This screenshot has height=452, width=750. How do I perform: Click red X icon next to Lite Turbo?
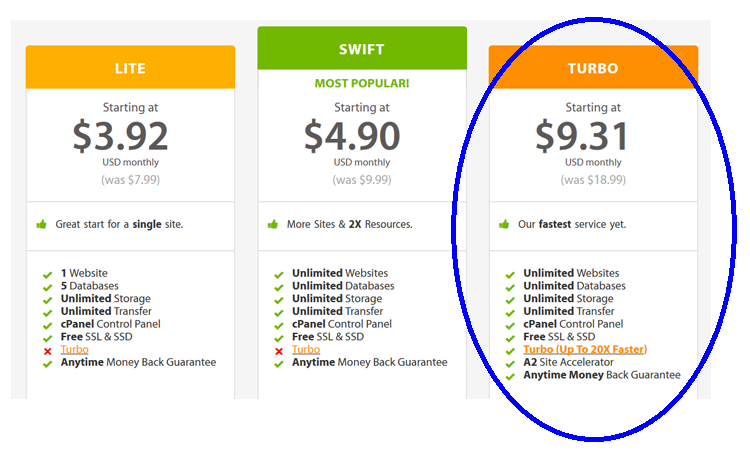pos(47,352)
